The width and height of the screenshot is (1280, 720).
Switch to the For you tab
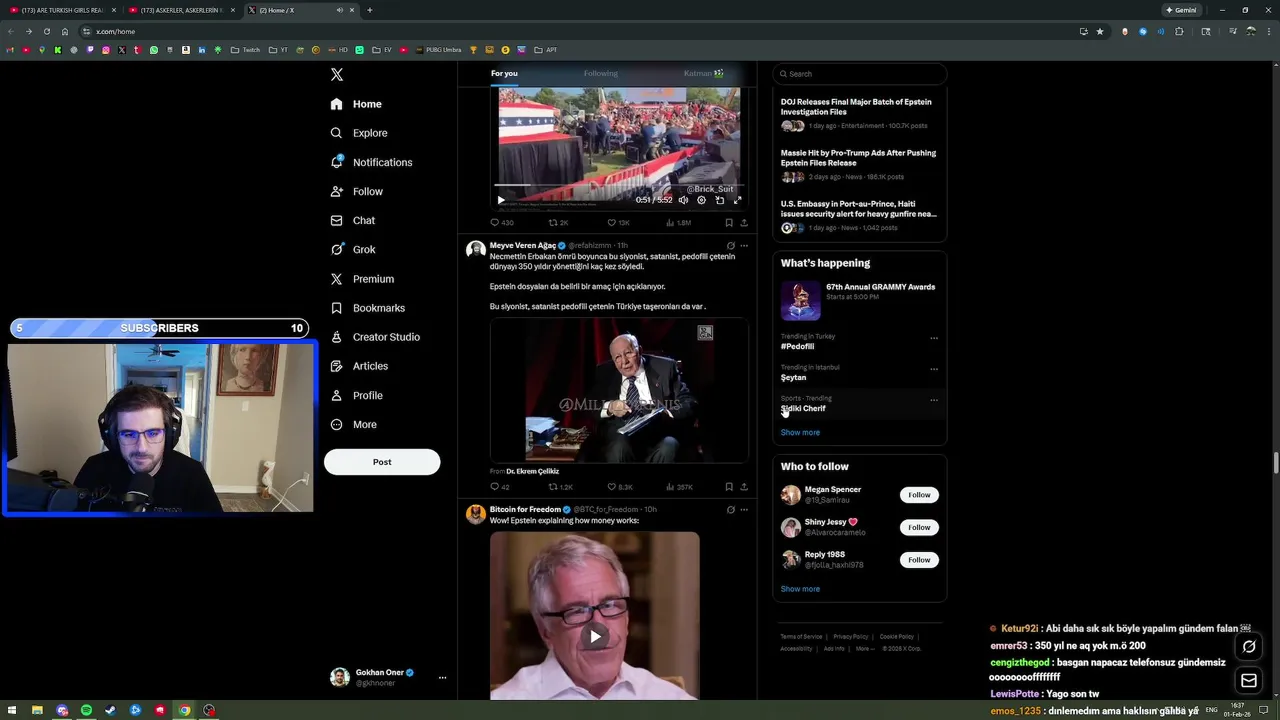[x=504, y=73]
